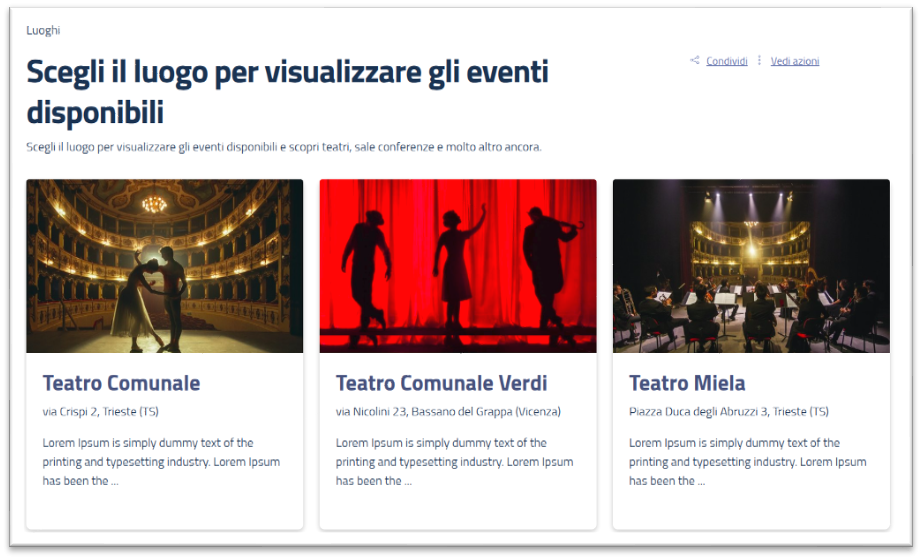Click the Teatro Comunale Lorem Ipsum description
The image size is (920, 558).
pyautogui.click(x=161, y=461)
